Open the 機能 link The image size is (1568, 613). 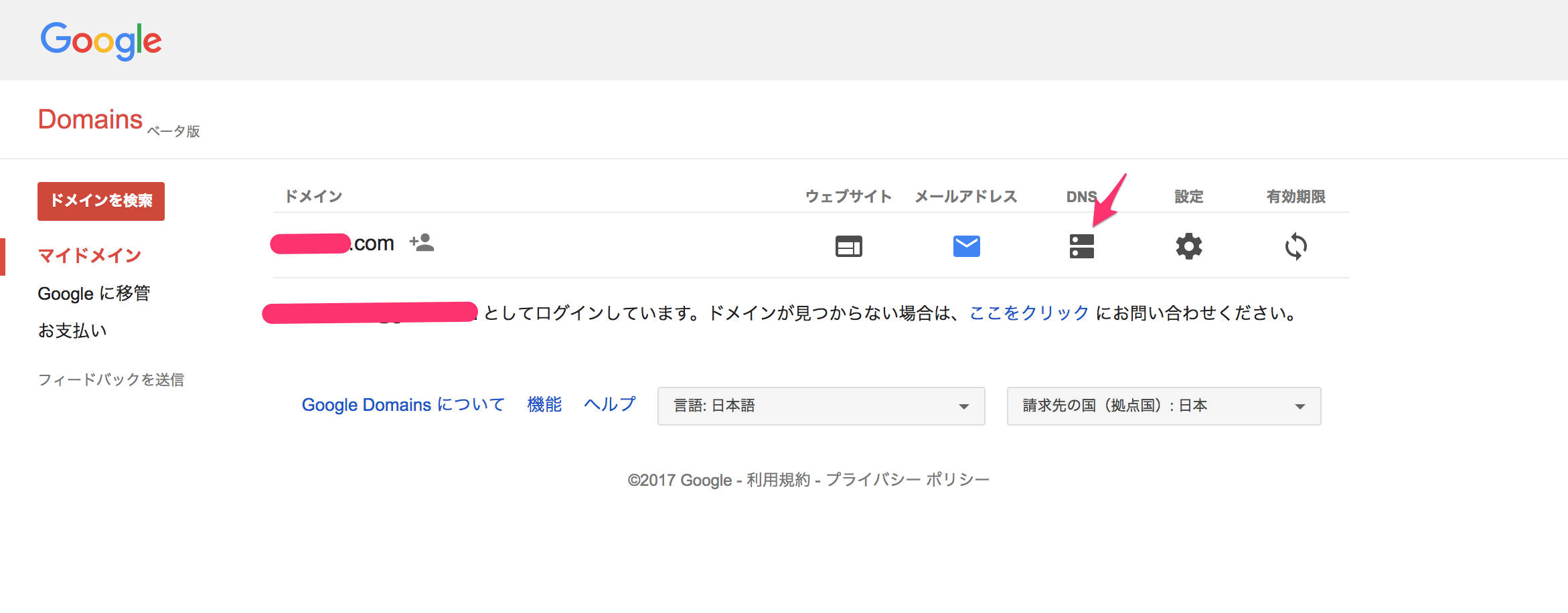(544, 405)
